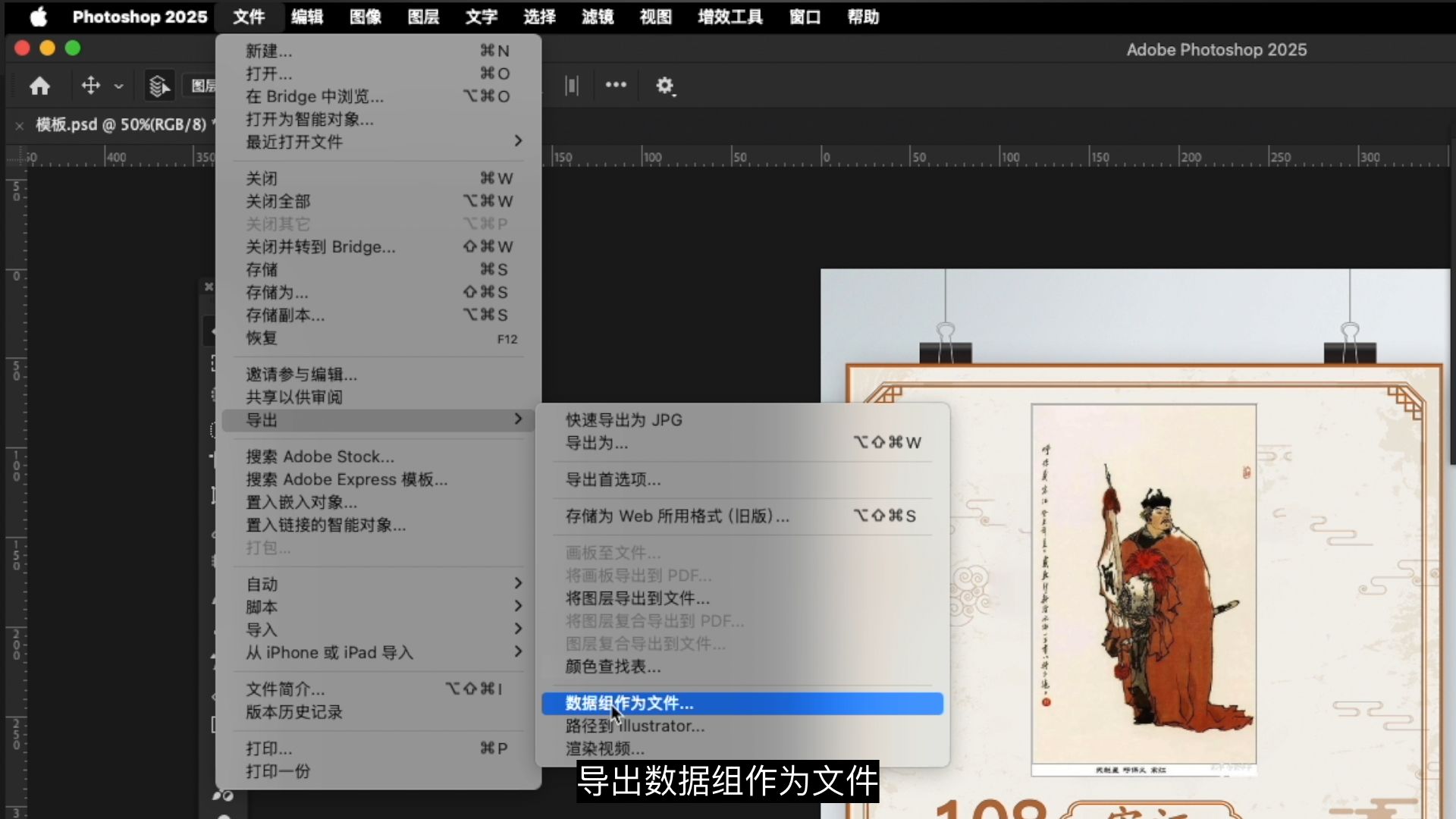Expand the 脚本 submenu

click(378, 607)
